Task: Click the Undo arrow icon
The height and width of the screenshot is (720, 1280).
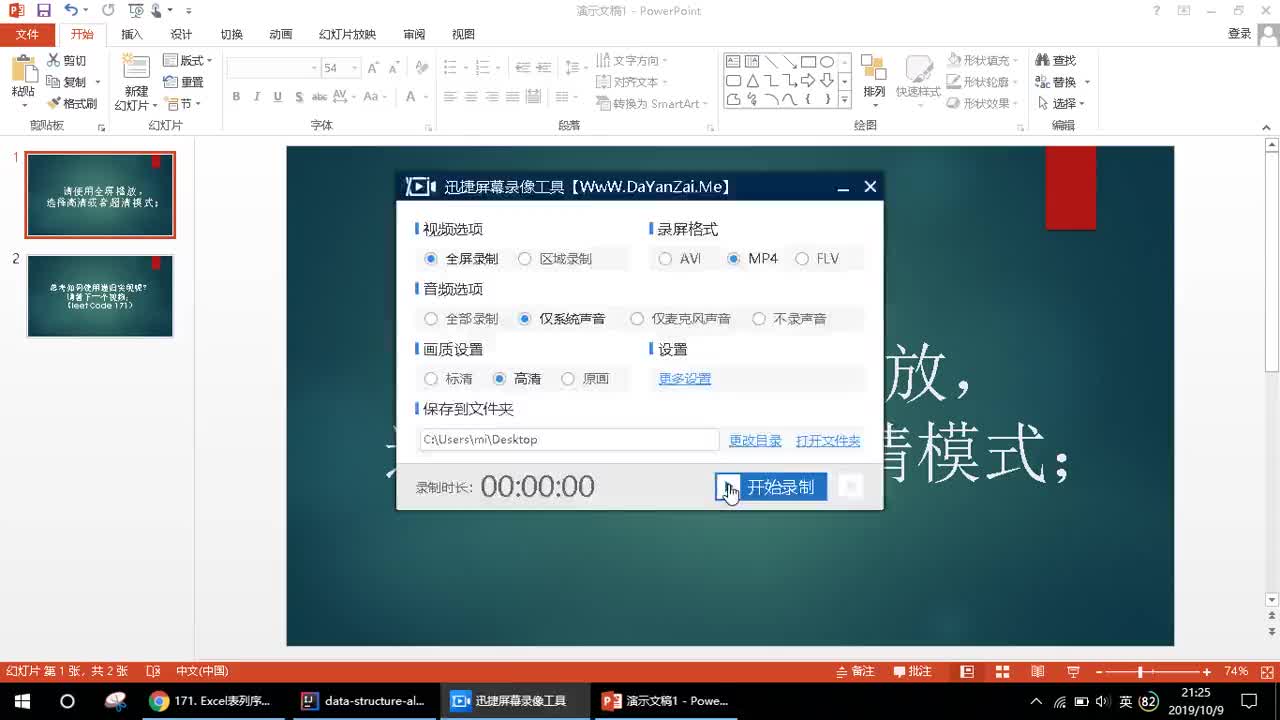Action: click(70, 10)
